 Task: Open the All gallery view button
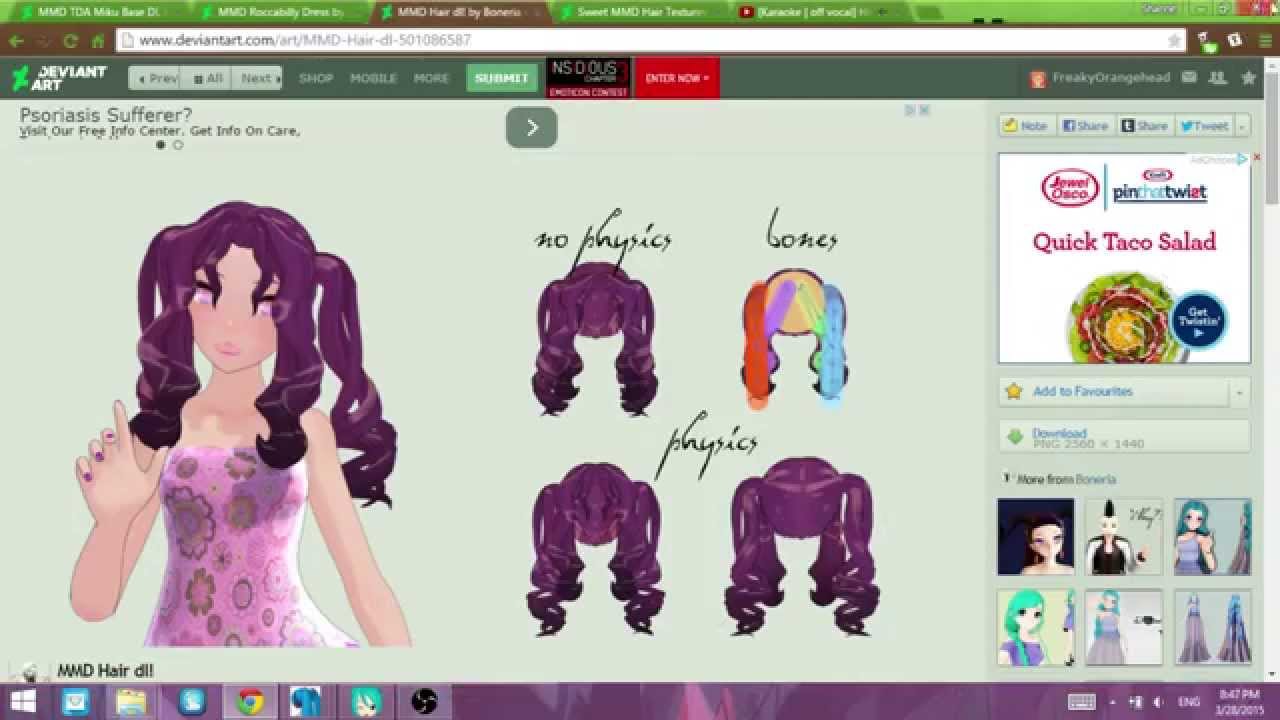pos(207,78)
